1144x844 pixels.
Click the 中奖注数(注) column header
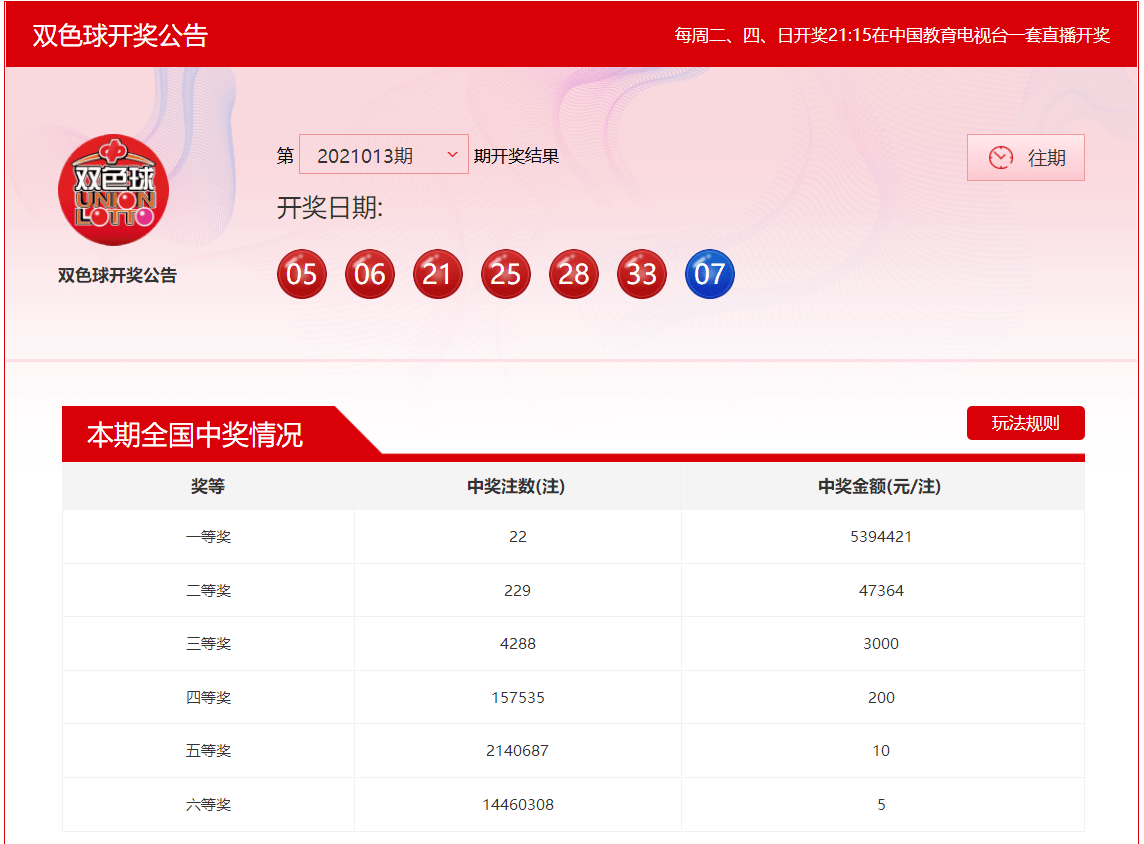click(517, 487)
